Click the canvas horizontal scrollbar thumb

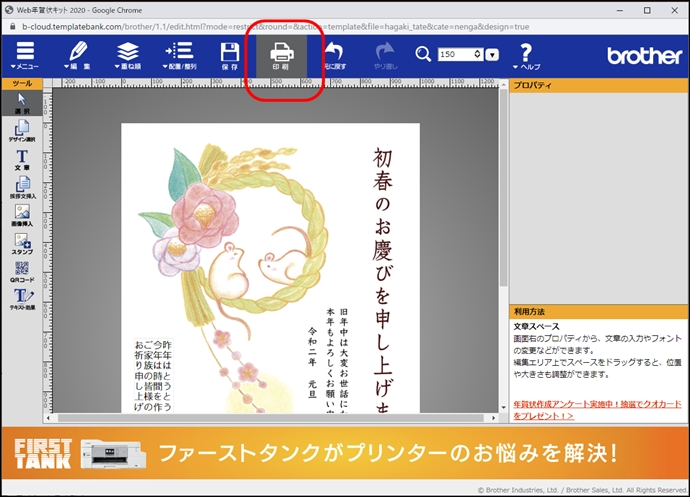pyautogui.click(x=273, y=417)
